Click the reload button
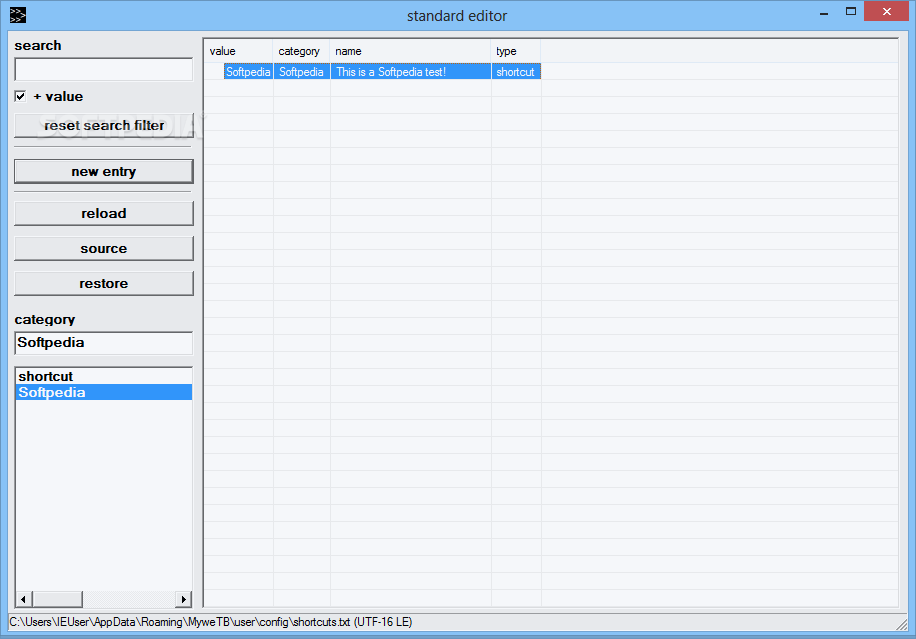 [x=103, y=214]
